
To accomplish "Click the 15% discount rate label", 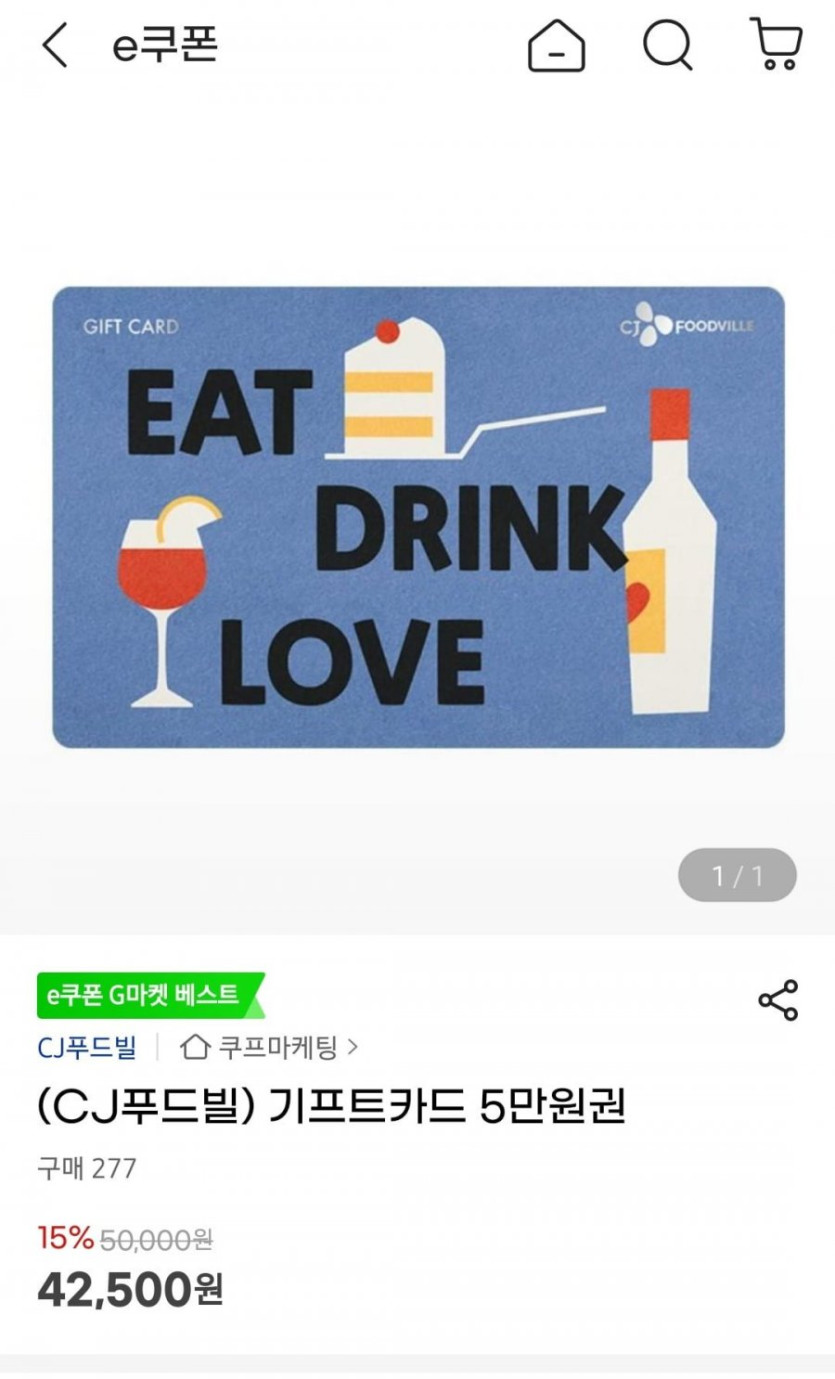I will (x=65, y=1238).
